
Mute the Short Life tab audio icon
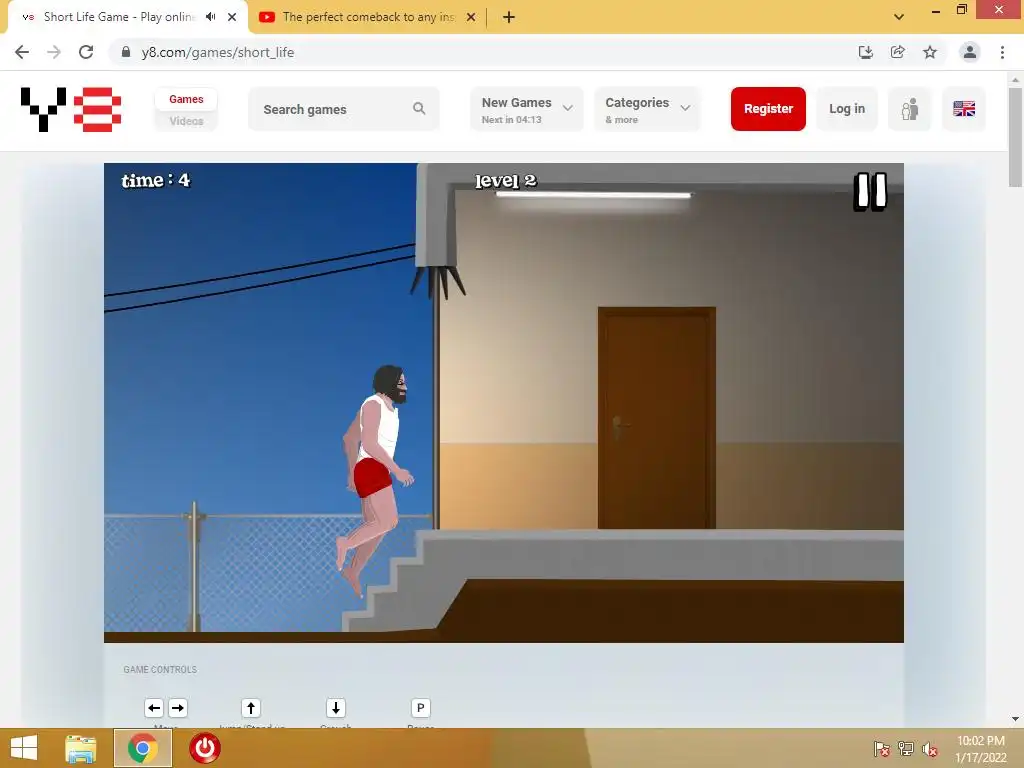210,17
